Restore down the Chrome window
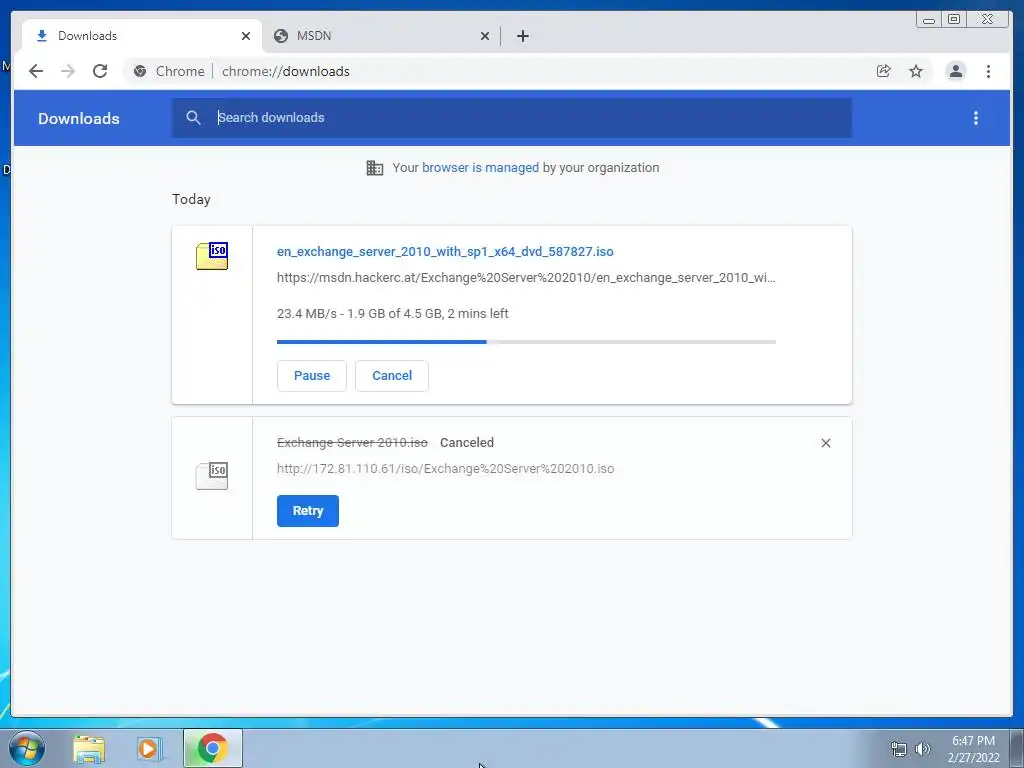 [954, 20]
